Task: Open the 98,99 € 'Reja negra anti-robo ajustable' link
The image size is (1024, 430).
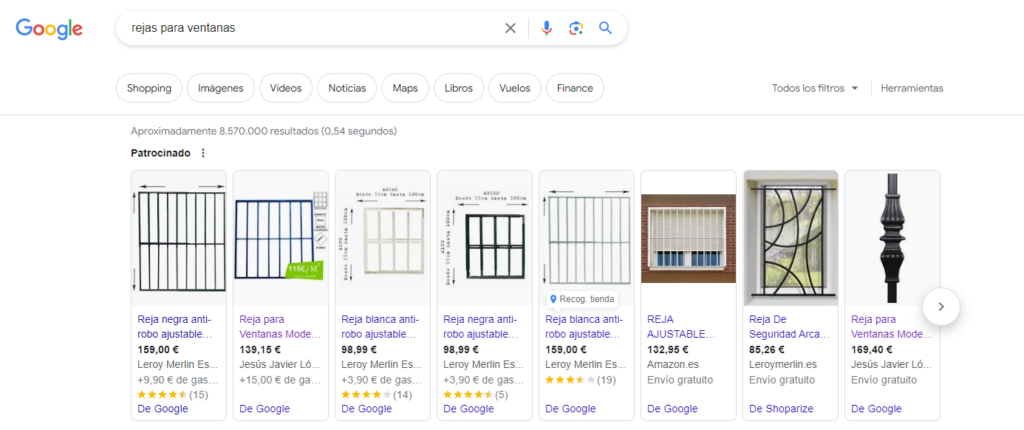Action: 482,327
